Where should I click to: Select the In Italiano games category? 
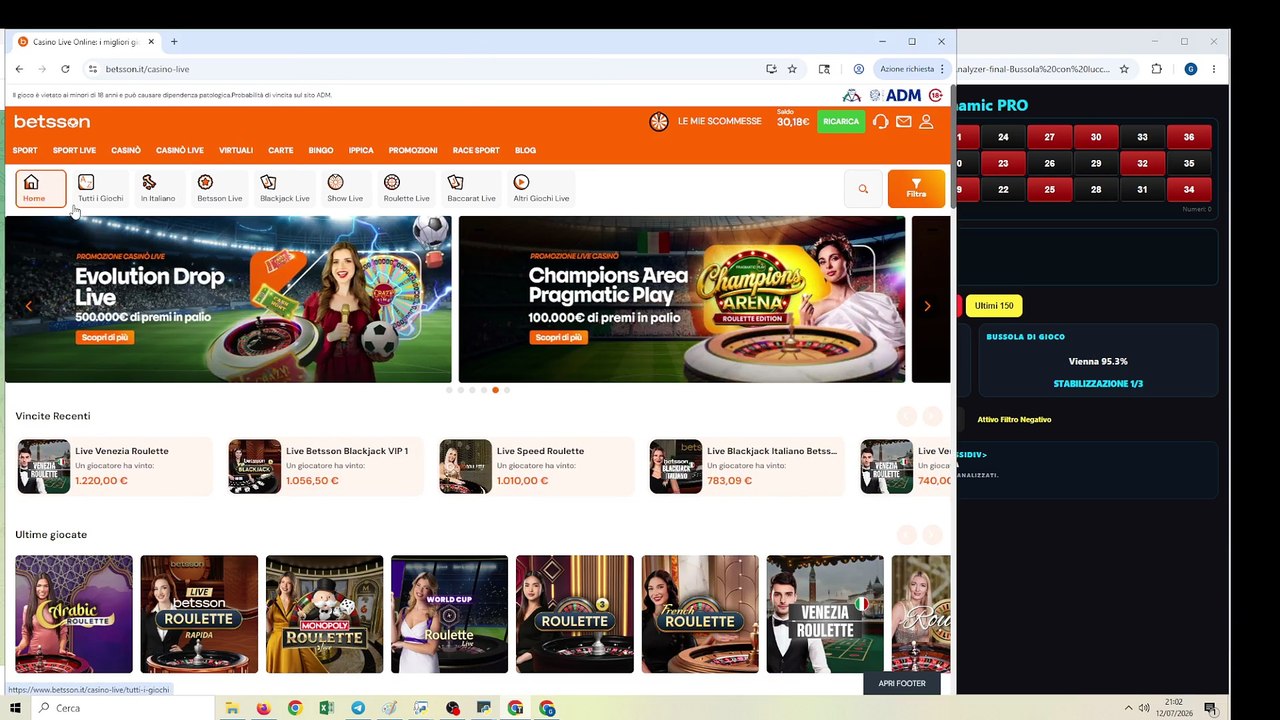click(157, 189)
